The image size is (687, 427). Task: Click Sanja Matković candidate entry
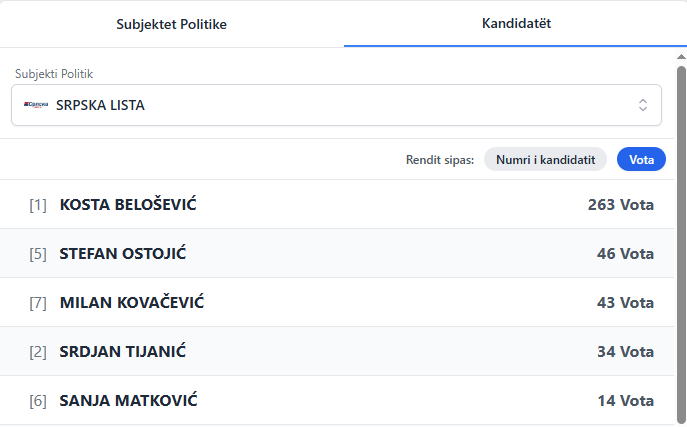(x=129, y=401)
